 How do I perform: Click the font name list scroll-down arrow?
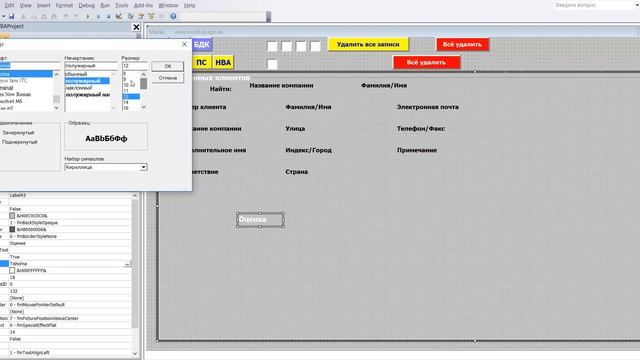point(56,108)
